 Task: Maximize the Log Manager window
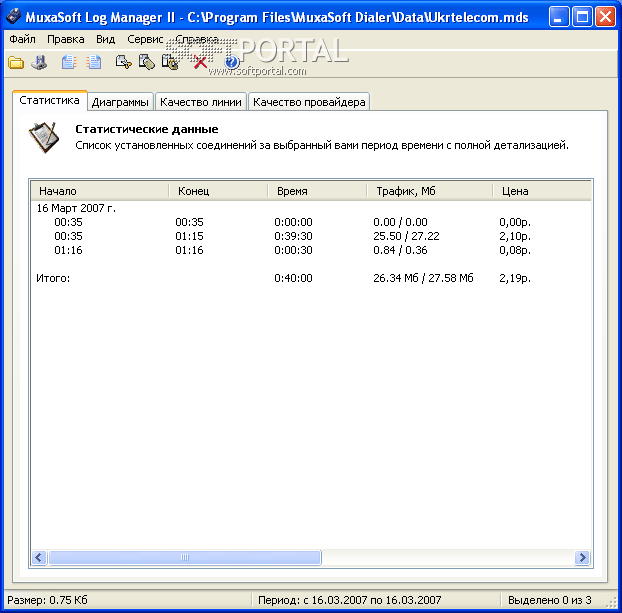582,17
